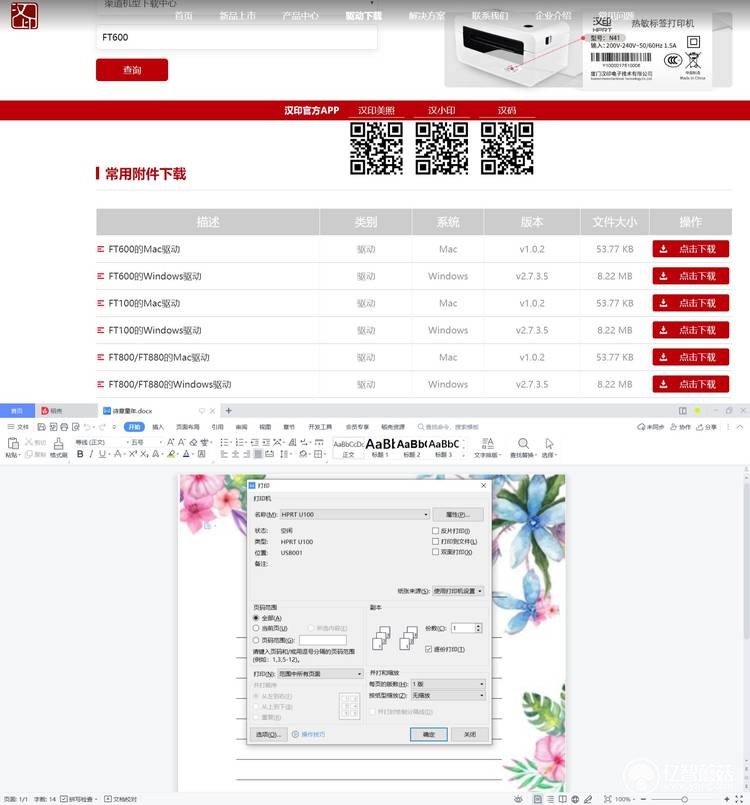
Task: Click the find and replace magnifier icon
Action: click(x=523, y=444)
